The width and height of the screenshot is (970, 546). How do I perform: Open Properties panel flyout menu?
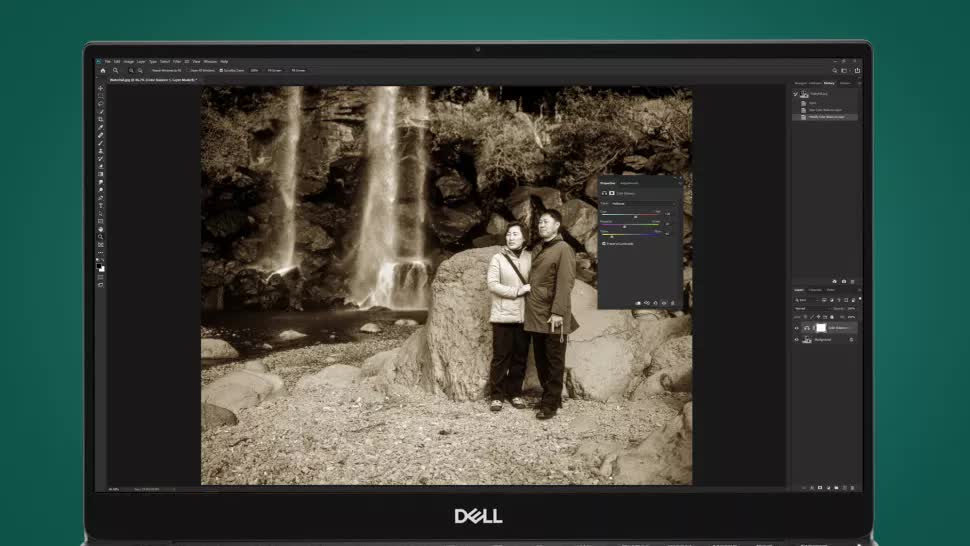coord(680,184)
